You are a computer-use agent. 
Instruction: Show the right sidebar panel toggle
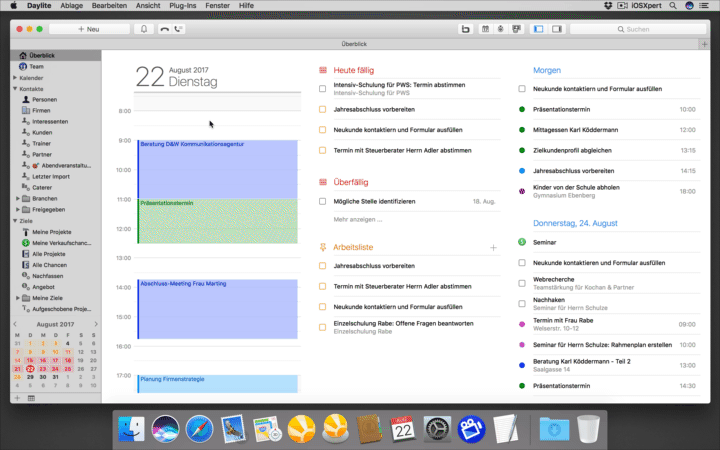(x=556, y=29)
